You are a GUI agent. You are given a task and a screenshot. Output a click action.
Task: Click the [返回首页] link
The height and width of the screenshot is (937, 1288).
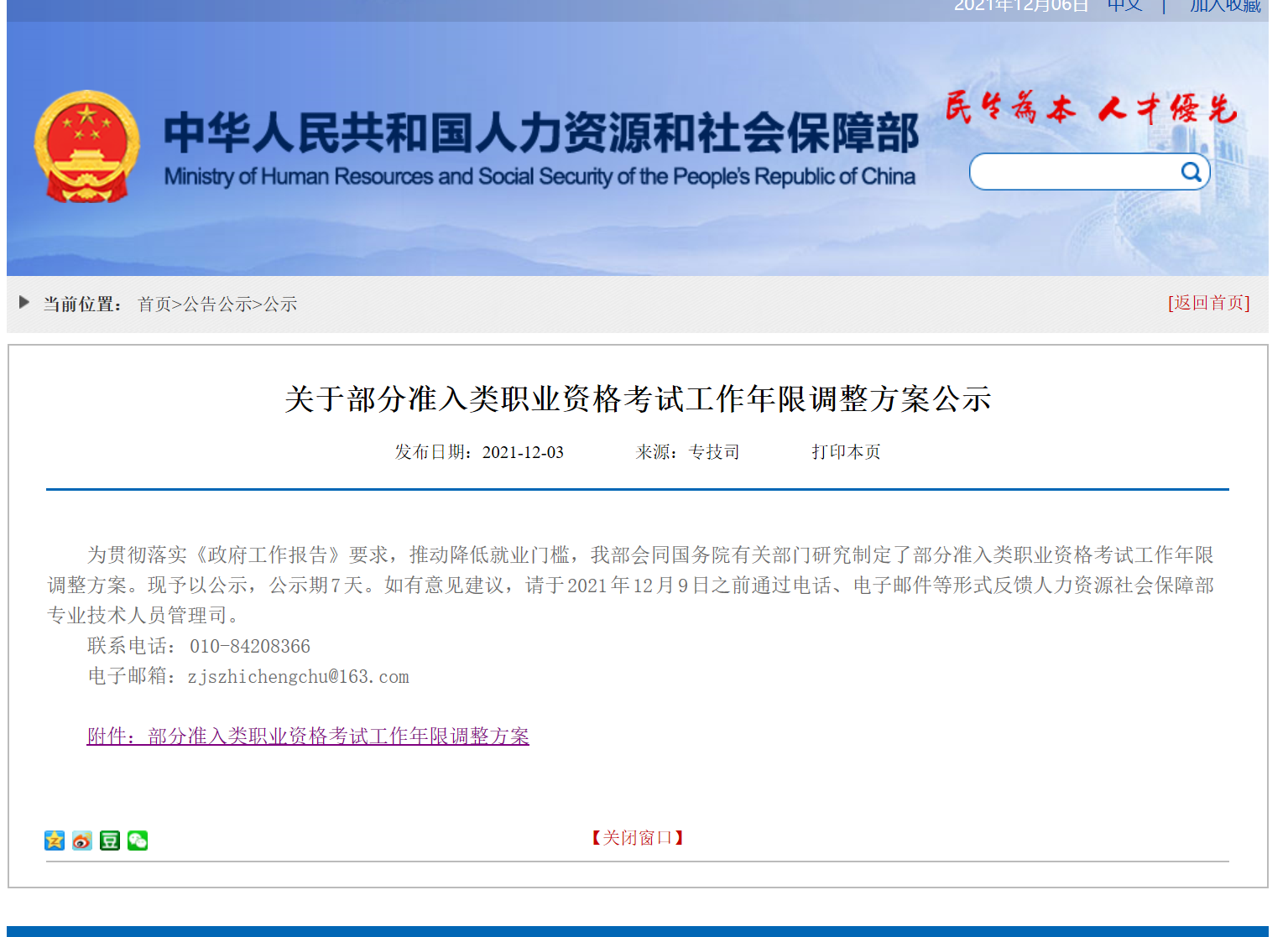[1208, 303]
